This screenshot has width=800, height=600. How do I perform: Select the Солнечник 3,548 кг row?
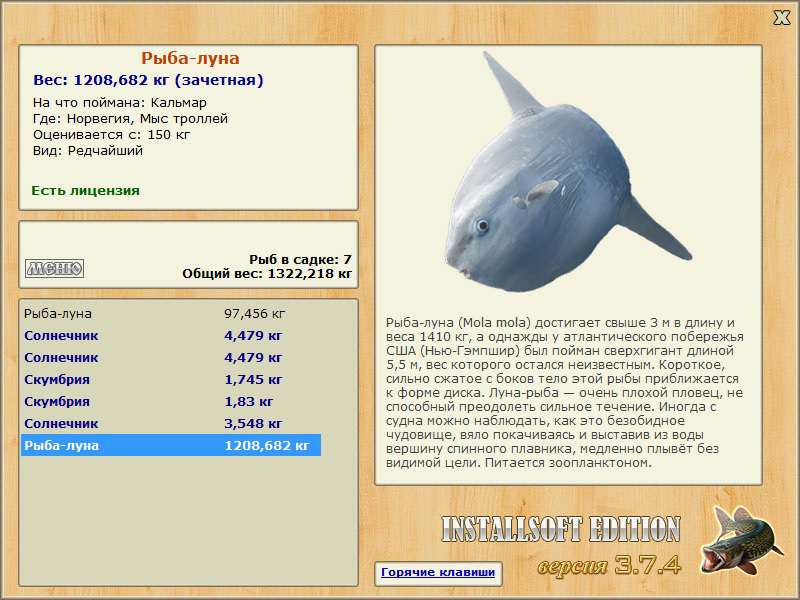171,423
